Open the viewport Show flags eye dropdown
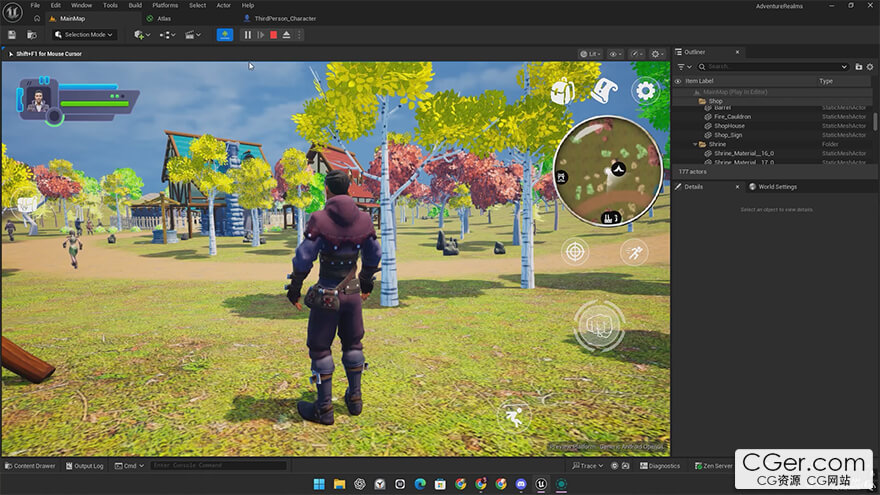Viewport: 880px width, 495px height. [x=616, y=54]
